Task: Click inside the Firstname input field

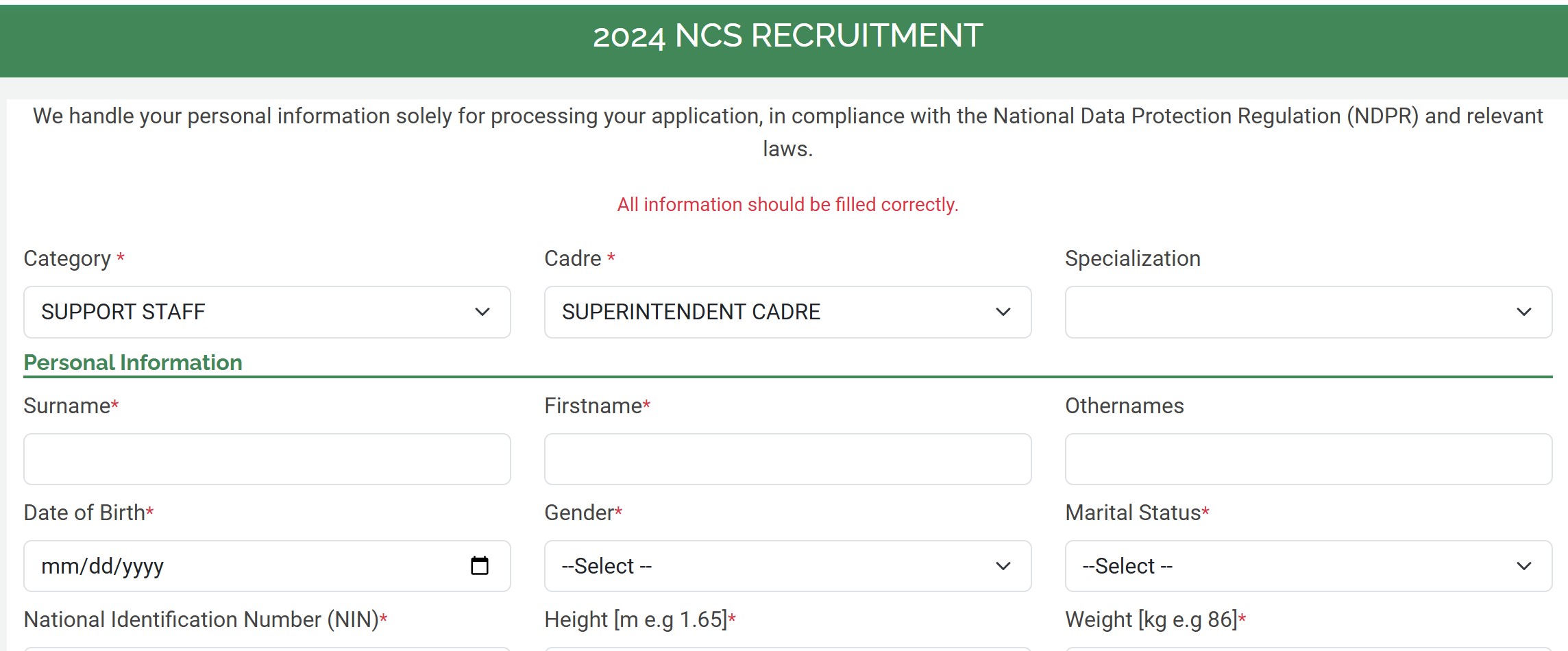Action: 788,459
